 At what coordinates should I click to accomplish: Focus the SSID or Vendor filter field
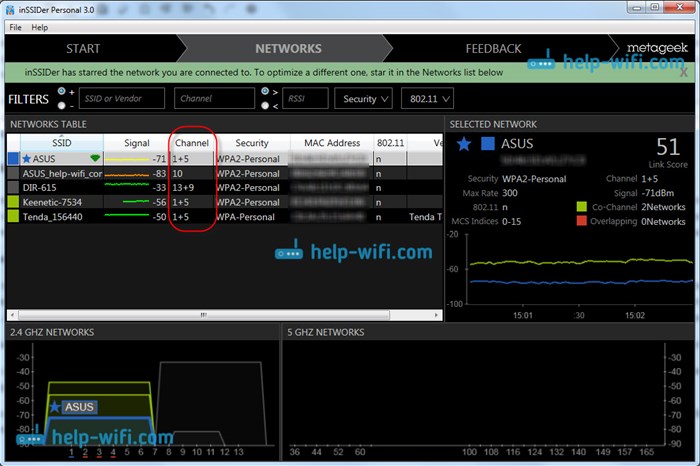(x=122, y=98)
